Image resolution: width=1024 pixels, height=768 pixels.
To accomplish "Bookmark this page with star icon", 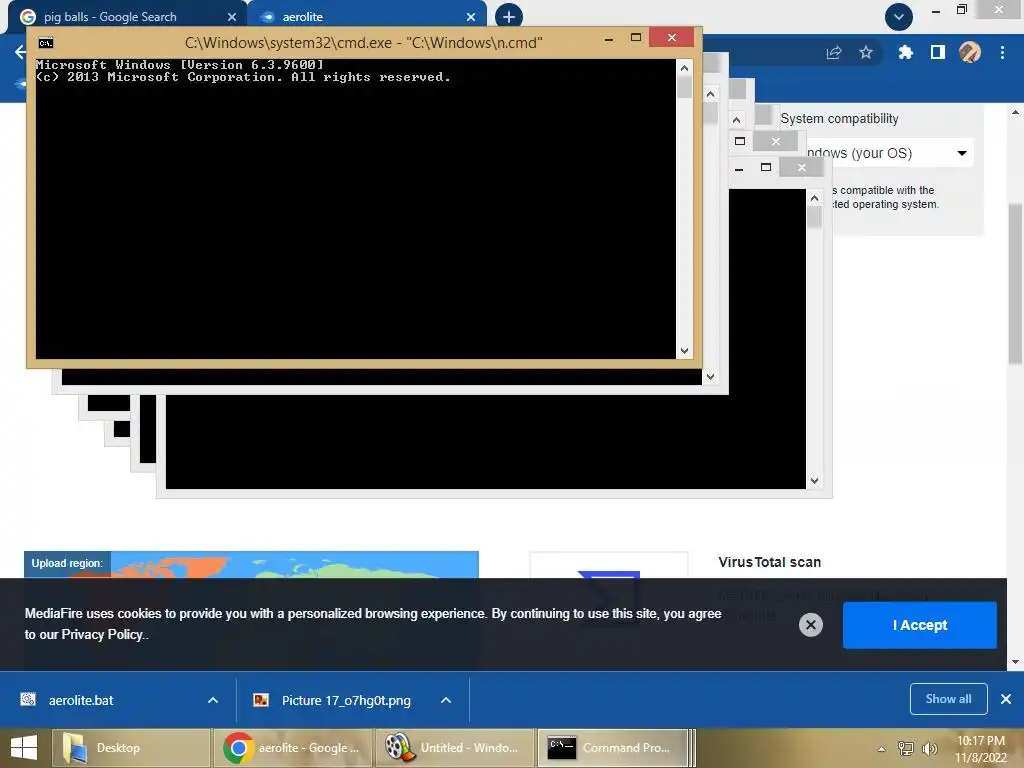I will click(x=866, y=52).
